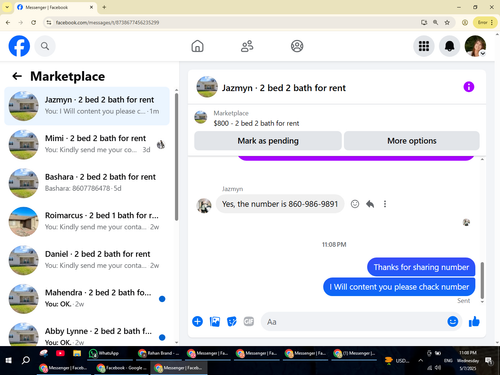Open File Explorer from the taskbar
The width and height of the screenshot is (500, 375).
coord(77,353)
